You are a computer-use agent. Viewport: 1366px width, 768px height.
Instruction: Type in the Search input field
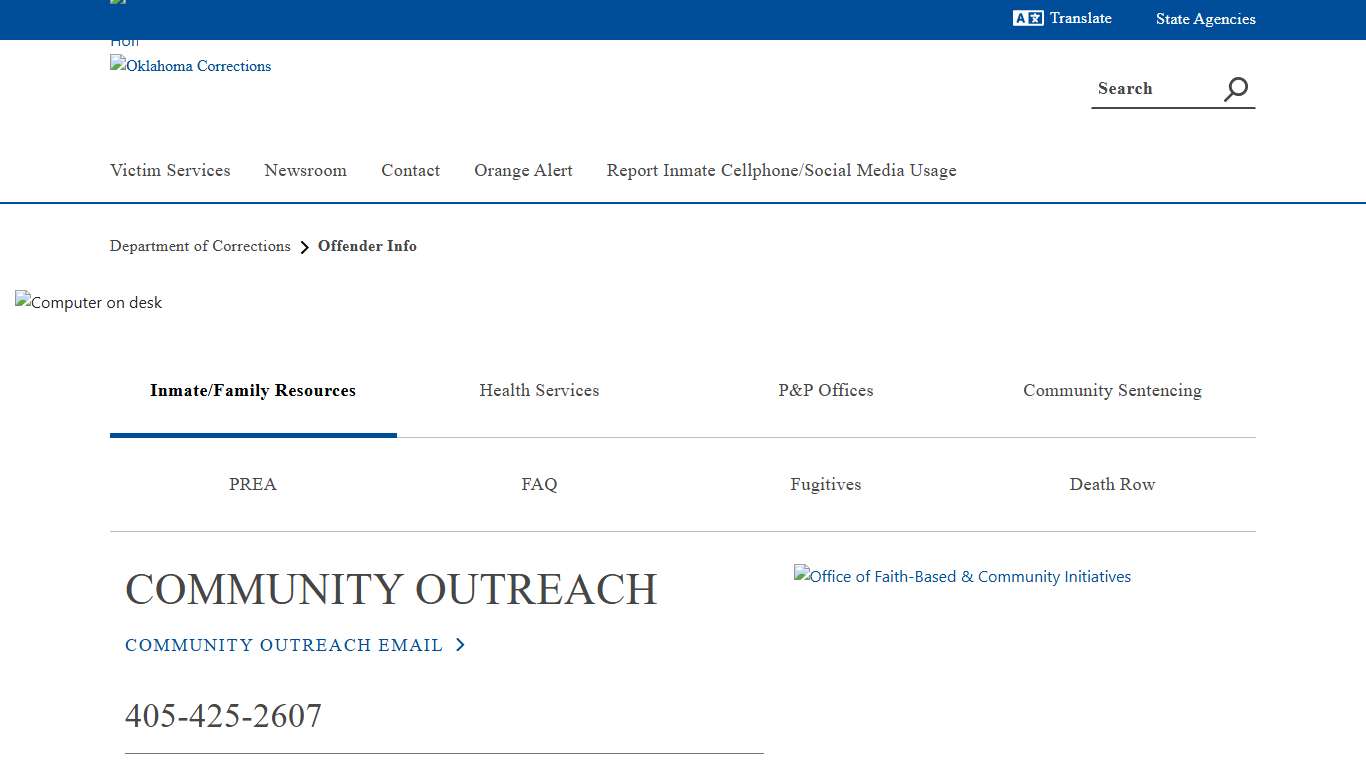point(1154,89)
